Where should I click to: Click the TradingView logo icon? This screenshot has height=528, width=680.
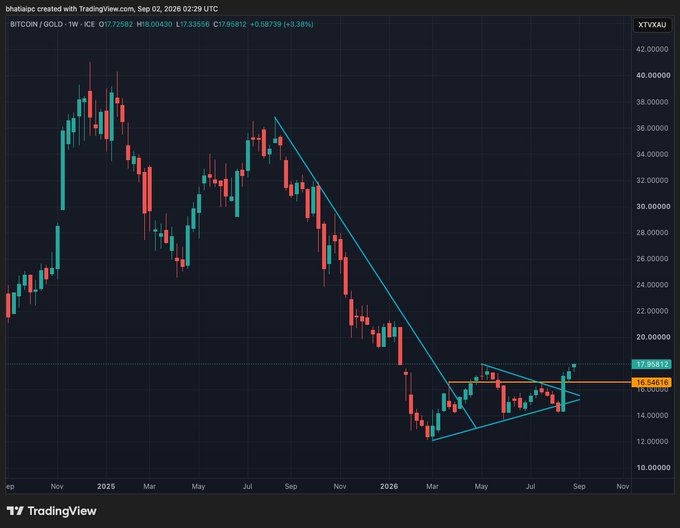(15, 511)
